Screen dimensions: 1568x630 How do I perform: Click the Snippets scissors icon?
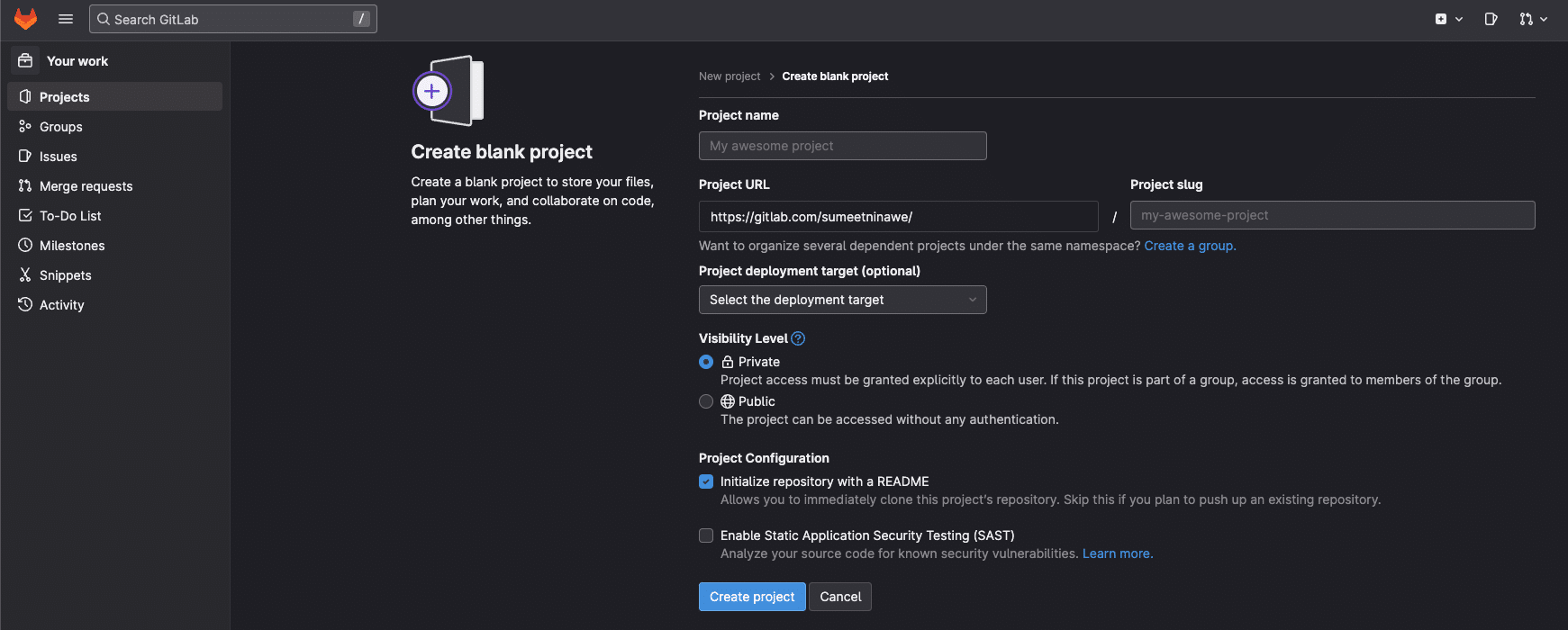(x=25, y=274)
